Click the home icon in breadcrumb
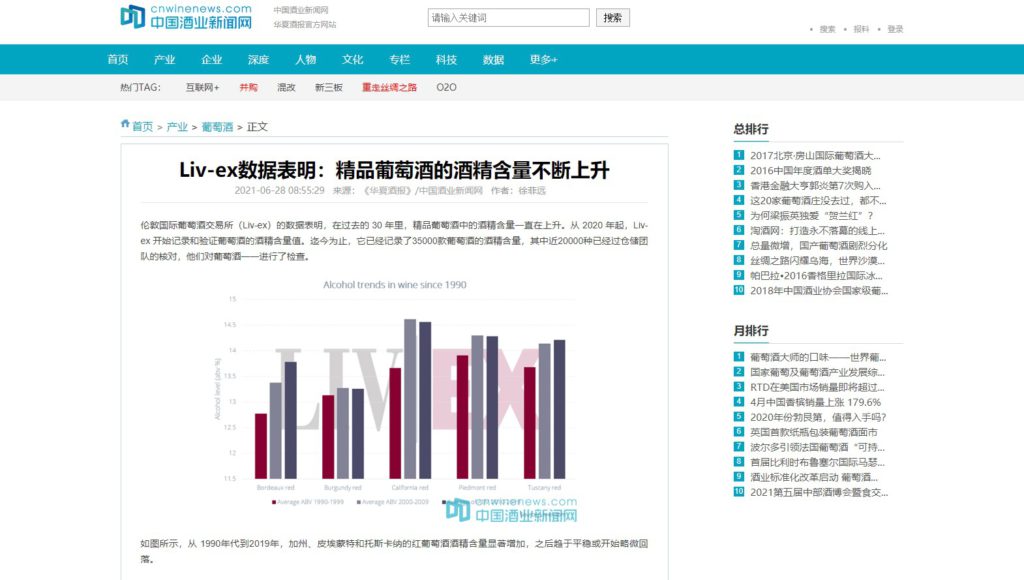The image size is (1024, 580). pos(125,124)
